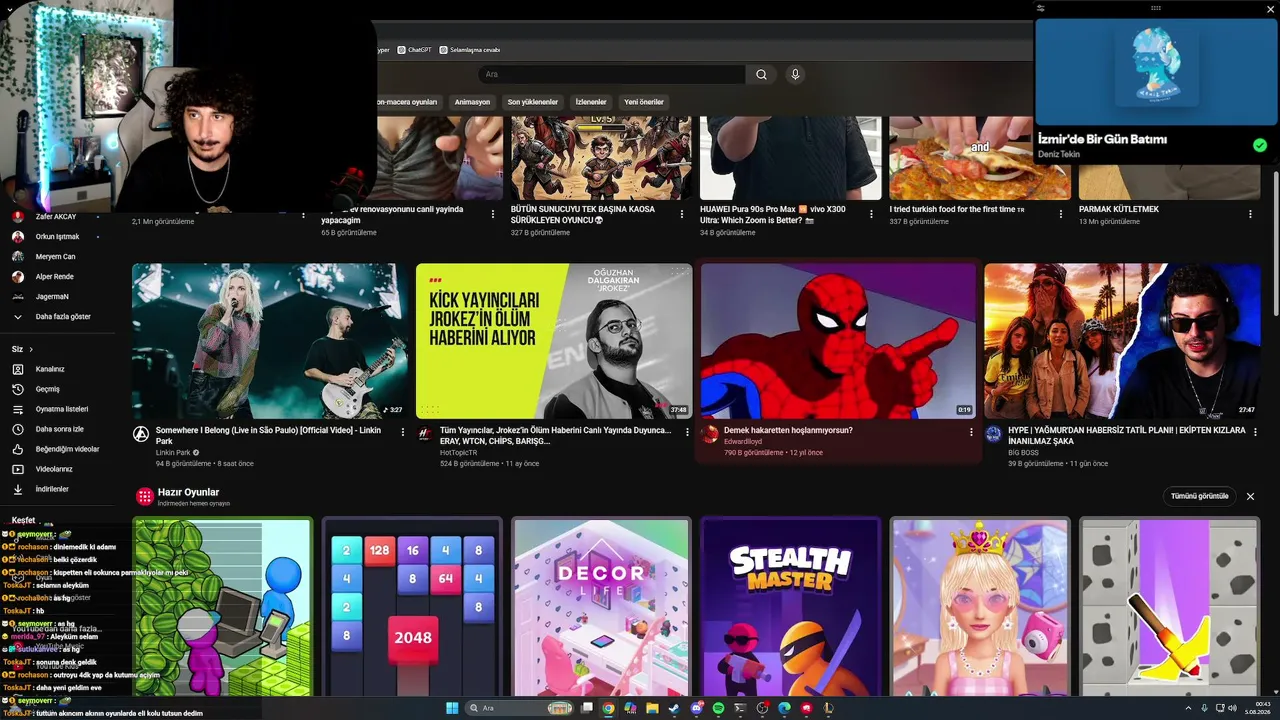The image size is (1280, 720).
Task: Open the Edwardlloyd channel link
Action: coord(743,441)
